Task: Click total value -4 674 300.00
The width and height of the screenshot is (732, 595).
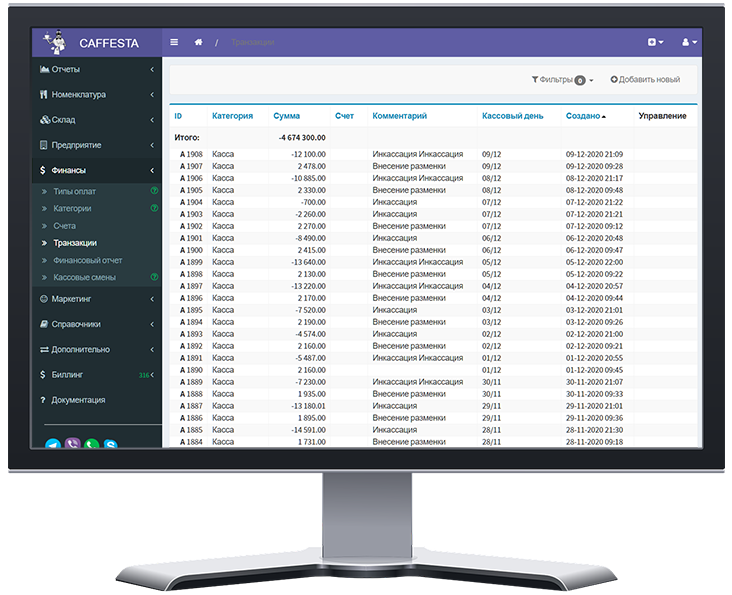Action: (x=302, y=138)
